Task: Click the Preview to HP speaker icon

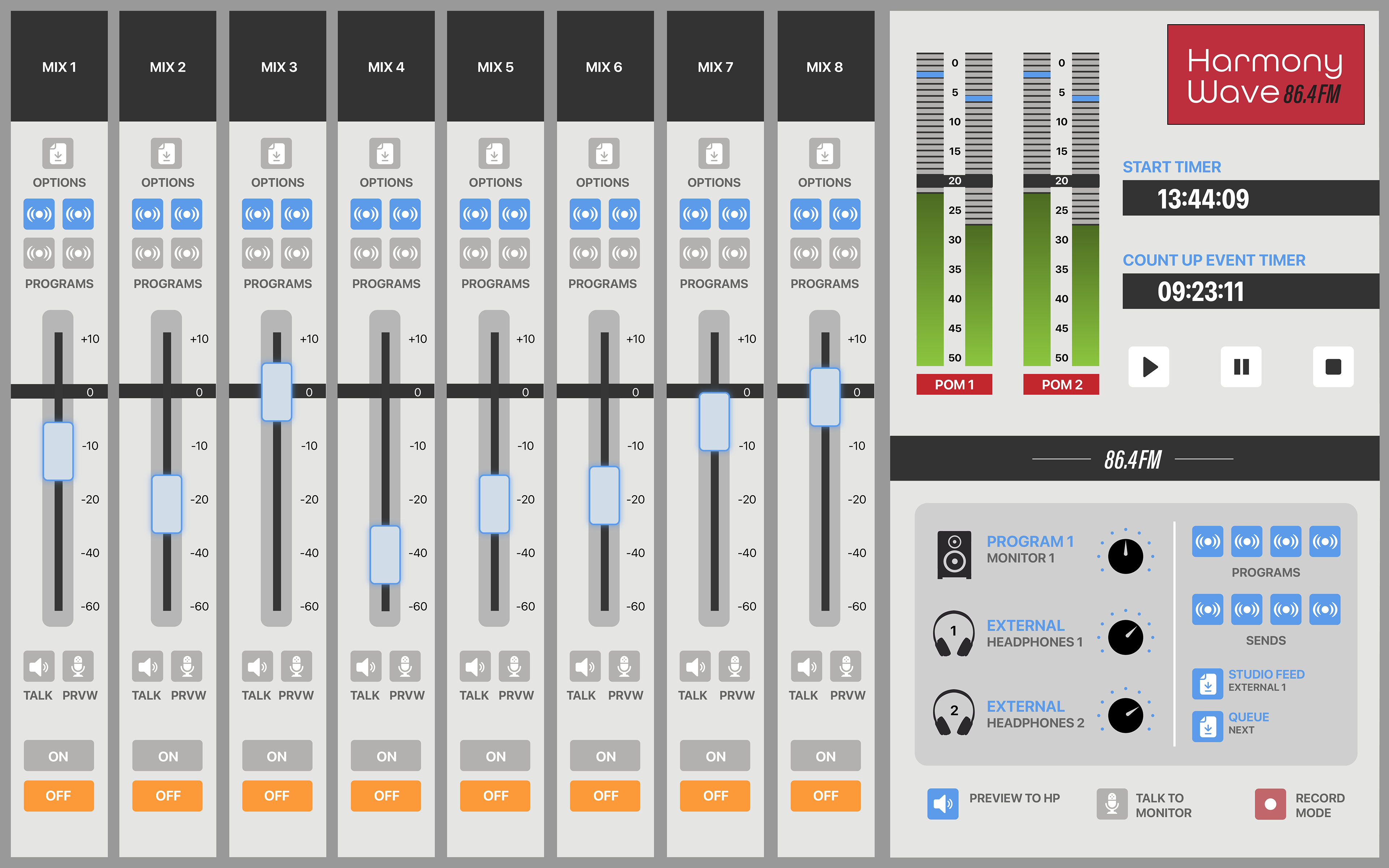Action: 942,804
